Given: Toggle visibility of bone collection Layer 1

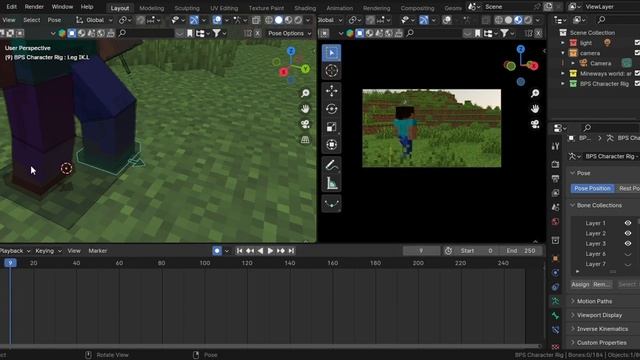Looking at the screenshot, I should tap(628, 223).
